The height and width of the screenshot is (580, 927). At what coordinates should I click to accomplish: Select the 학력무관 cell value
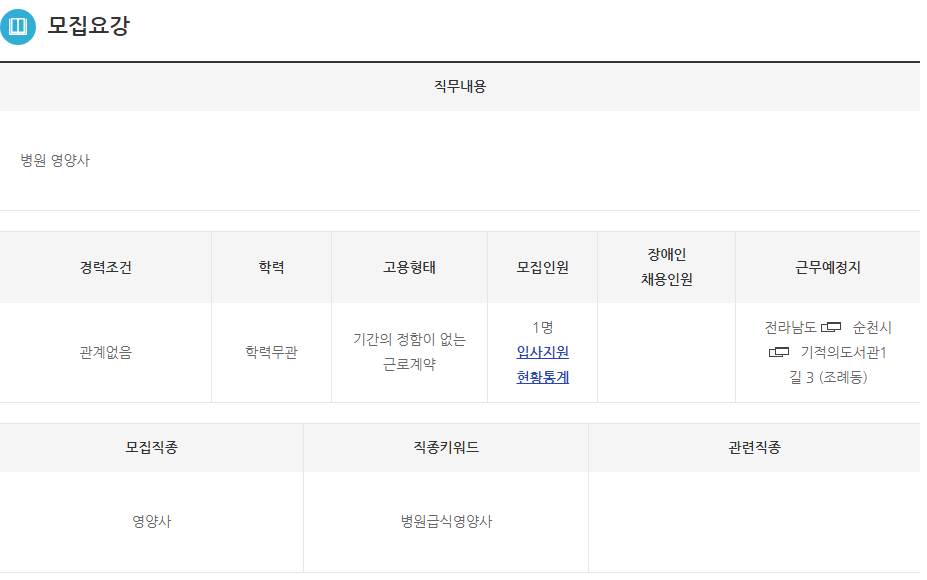[271, 352]
